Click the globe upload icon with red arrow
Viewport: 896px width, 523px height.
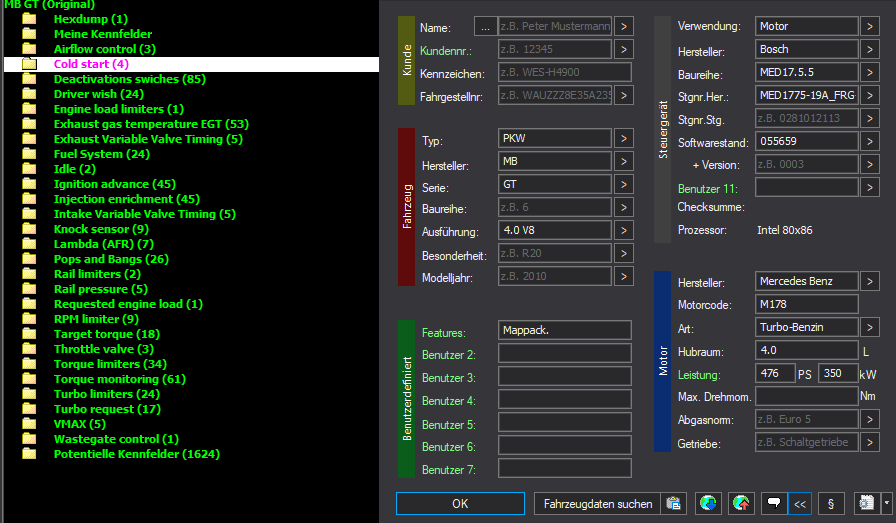click(741, 504)
